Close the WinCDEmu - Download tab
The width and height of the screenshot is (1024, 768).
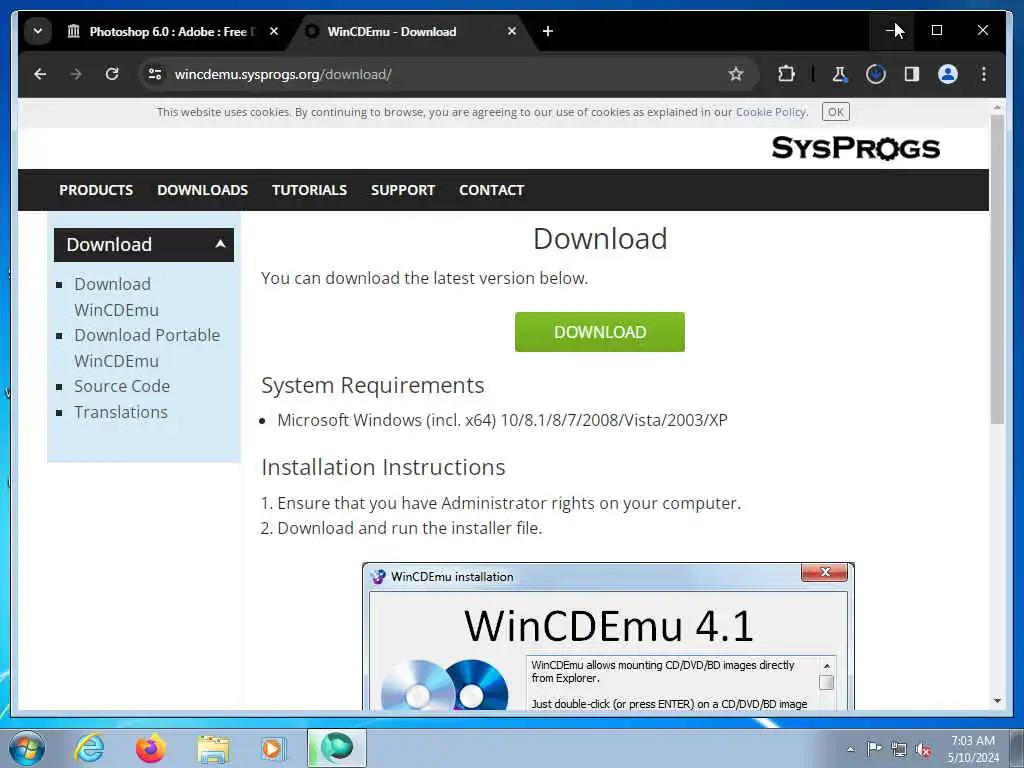coord(512,31)
